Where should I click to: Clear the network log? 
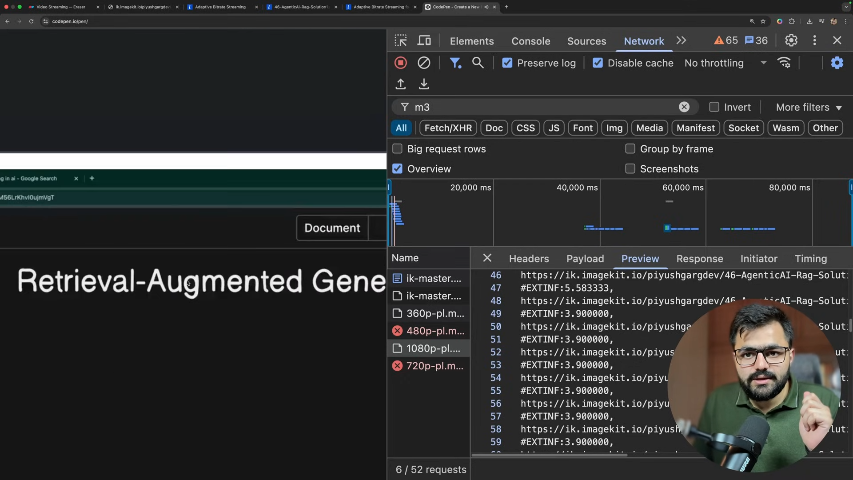point(424,63)
